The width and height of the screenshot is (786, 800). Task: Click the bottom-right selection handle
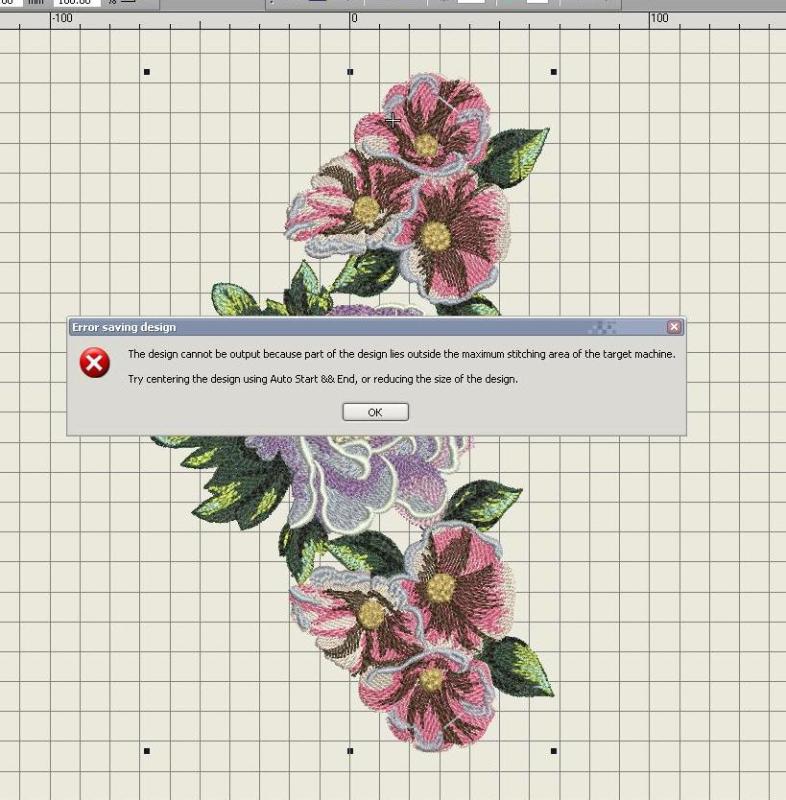point(554,751)
